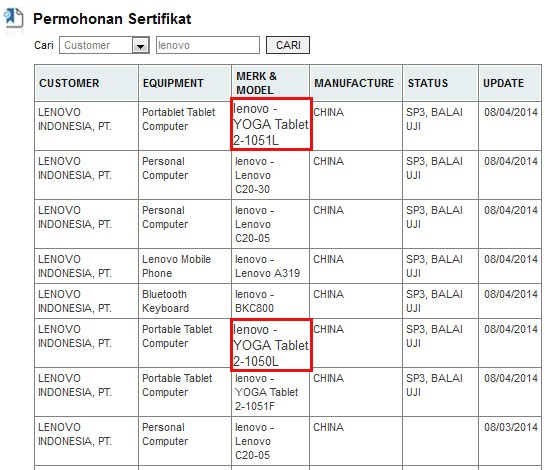Click the UPDATE column header
Viewport: 545px width, 470px height.
pyautogui.click(x=510, y=83)
